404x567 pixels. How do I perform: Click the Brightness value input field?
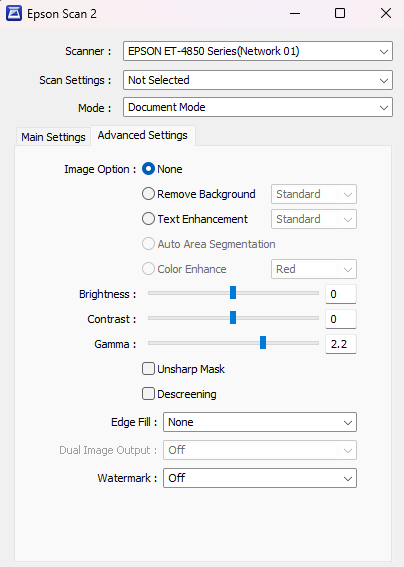[341, 294]
